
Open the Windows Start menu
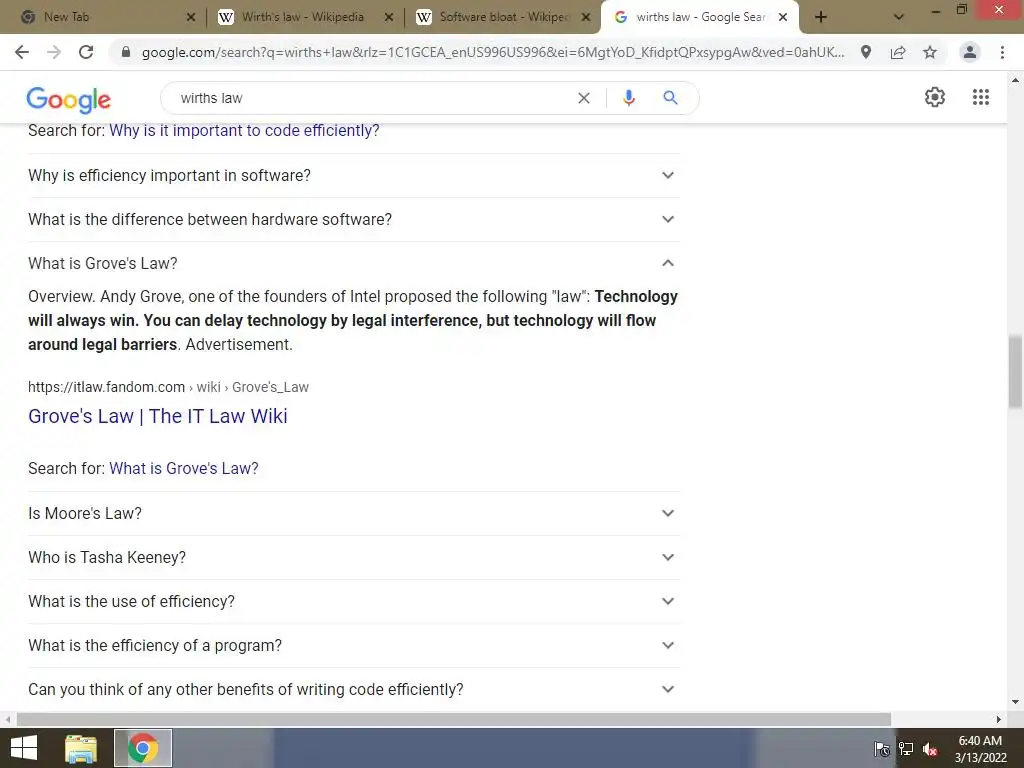coord(24,748)
